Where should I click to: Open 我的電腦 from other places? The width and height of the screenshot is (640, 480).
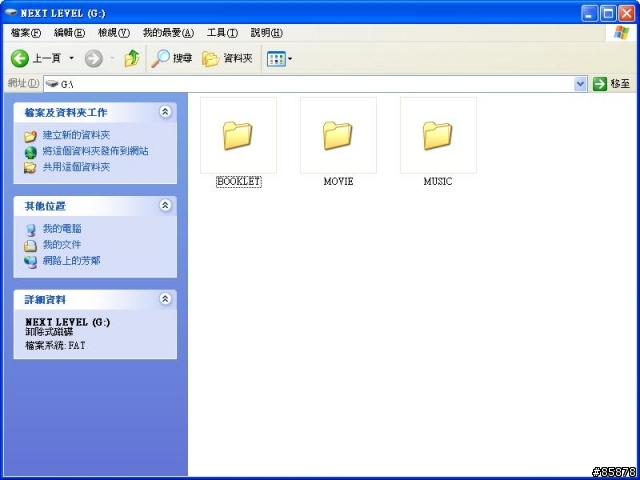pyautogui.click(x=62, y=229)
